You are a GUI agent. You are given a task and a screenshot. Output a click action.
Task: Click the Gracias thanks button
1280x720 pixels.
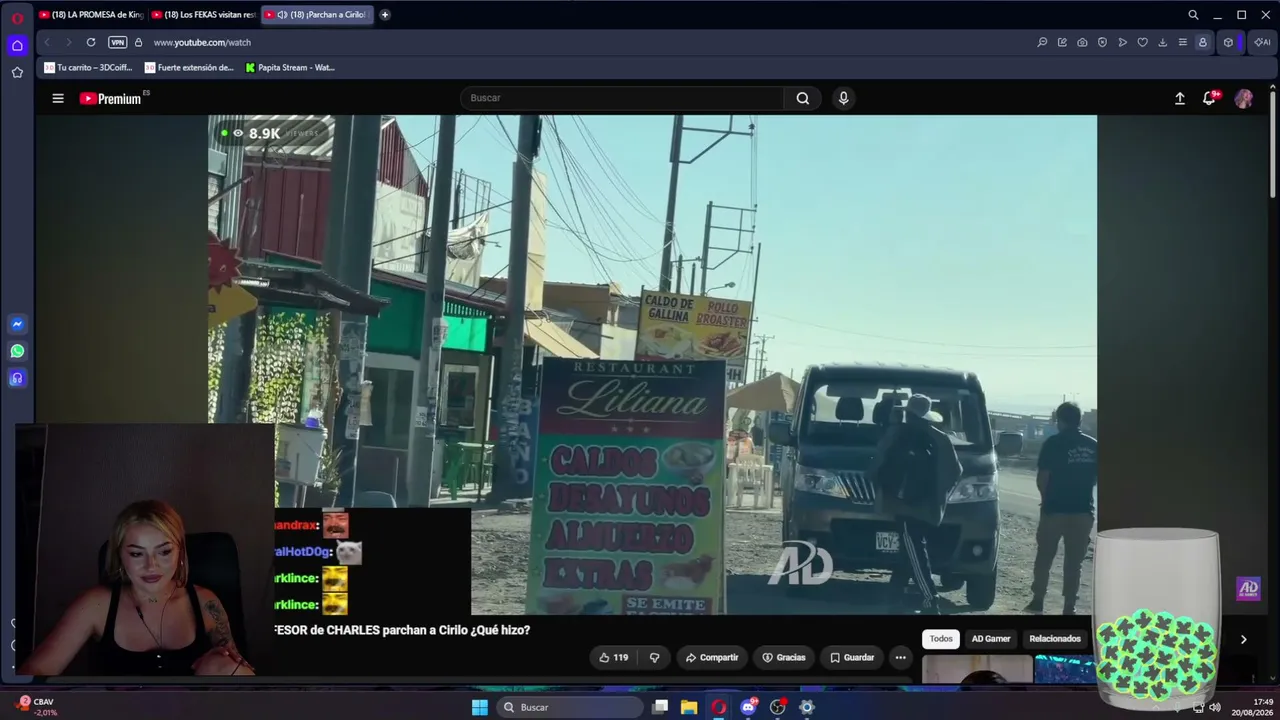point(784,657)
